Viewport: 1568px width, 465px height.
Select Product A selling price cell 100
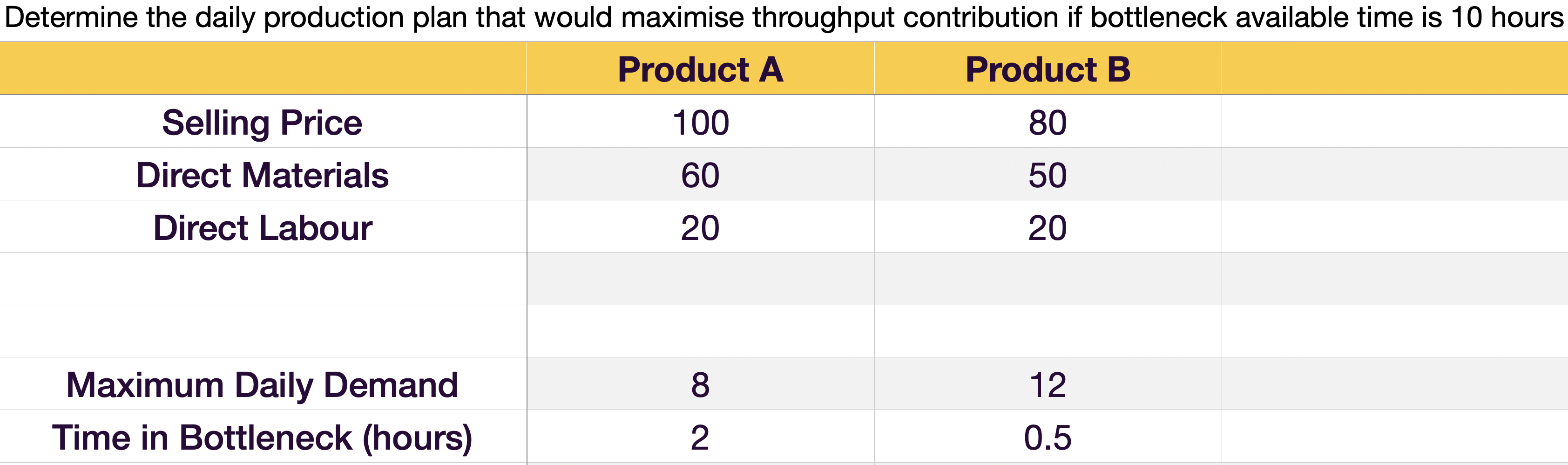click(700, 123)
